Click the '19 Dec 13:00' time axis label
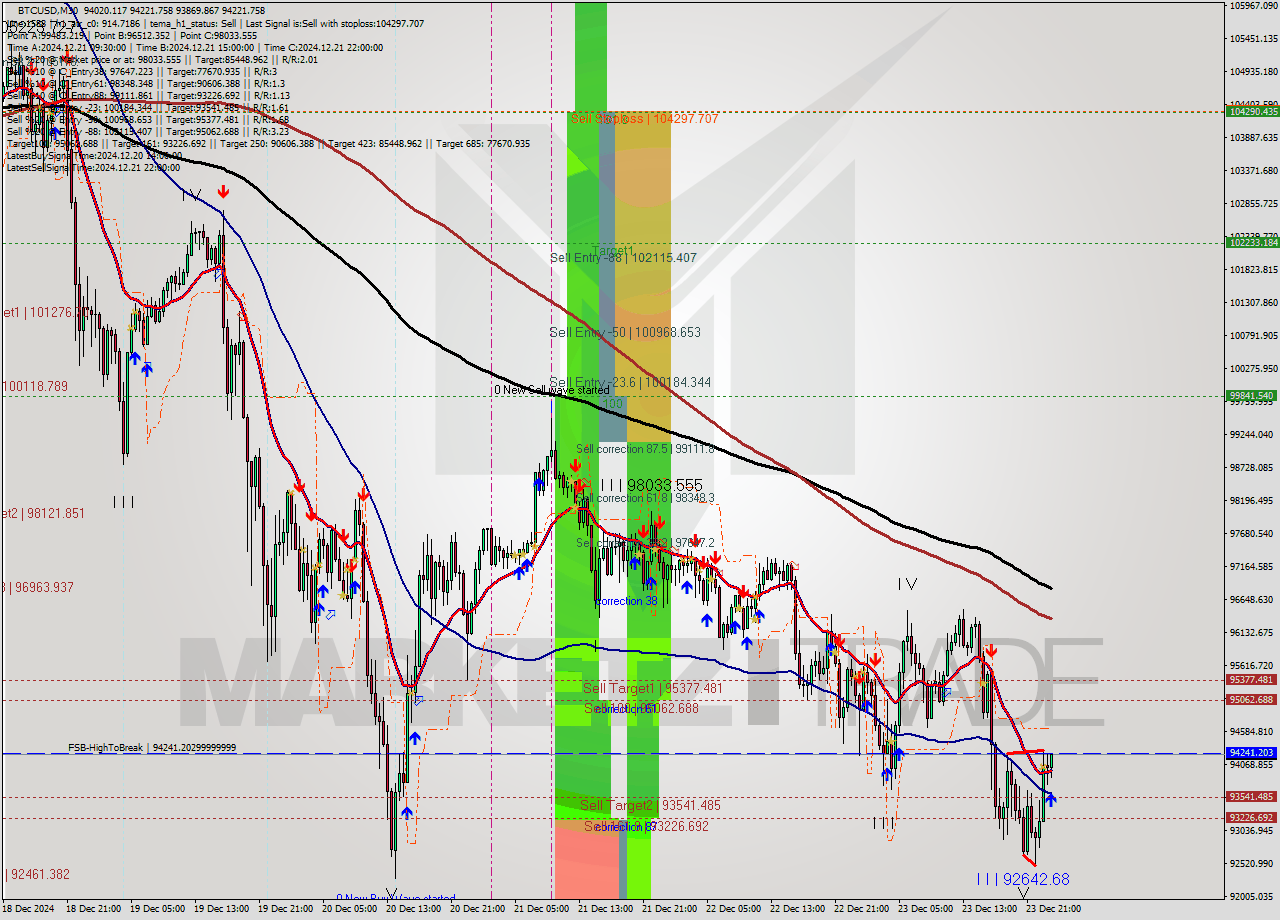This screenshot has height=920, width=1280. point(221,909)
